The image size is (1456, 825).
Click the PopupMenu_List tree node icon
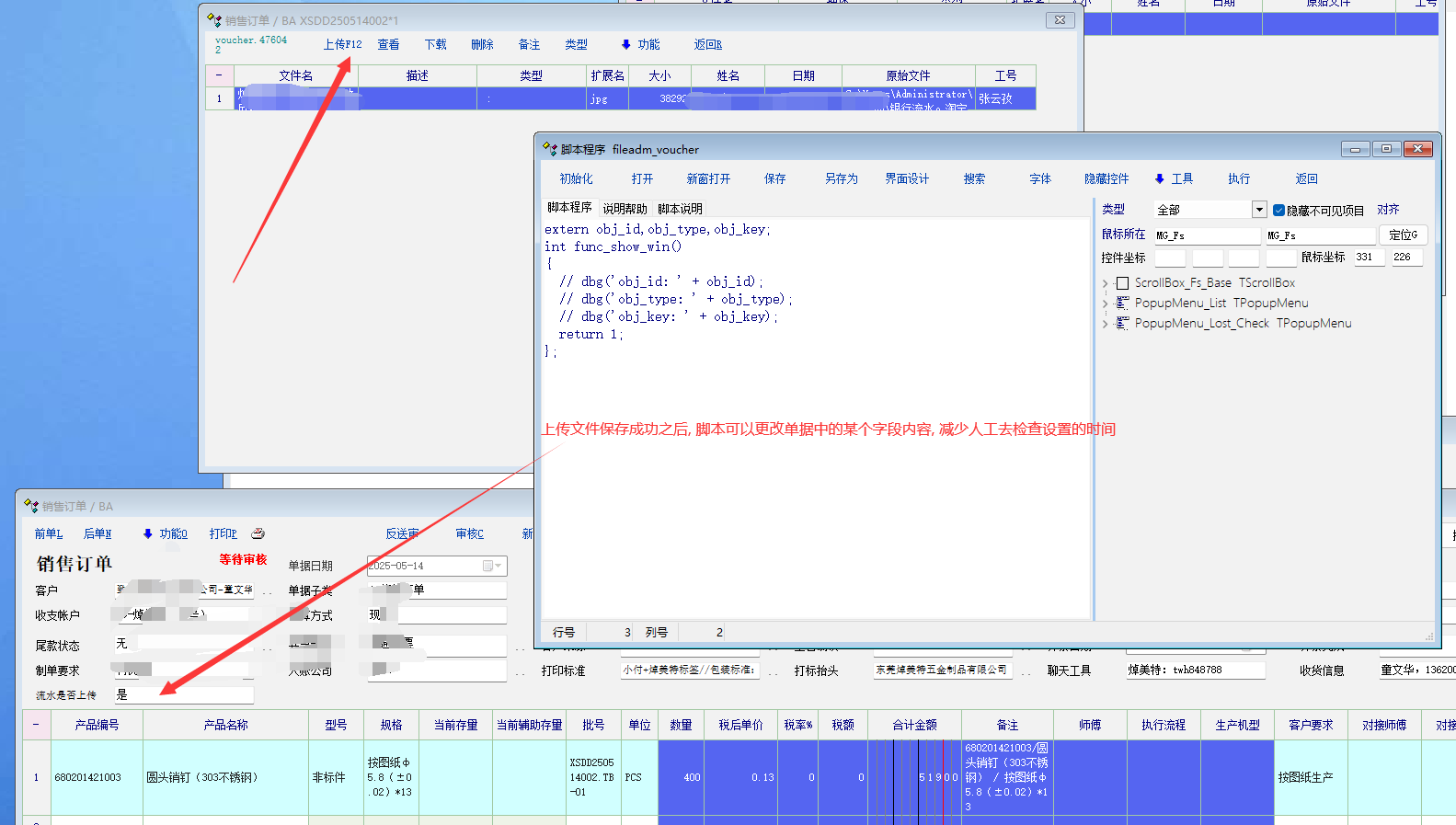[x=1122, y=304]
